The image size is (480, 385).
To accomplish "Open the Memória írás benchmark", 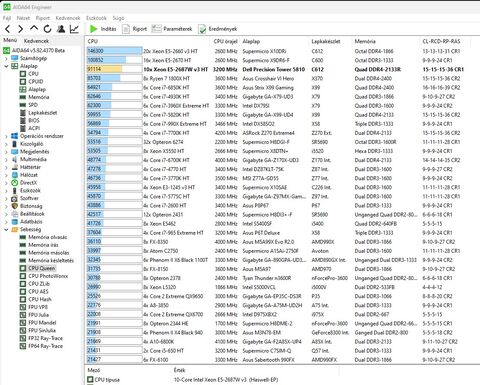I will [39, 245].
